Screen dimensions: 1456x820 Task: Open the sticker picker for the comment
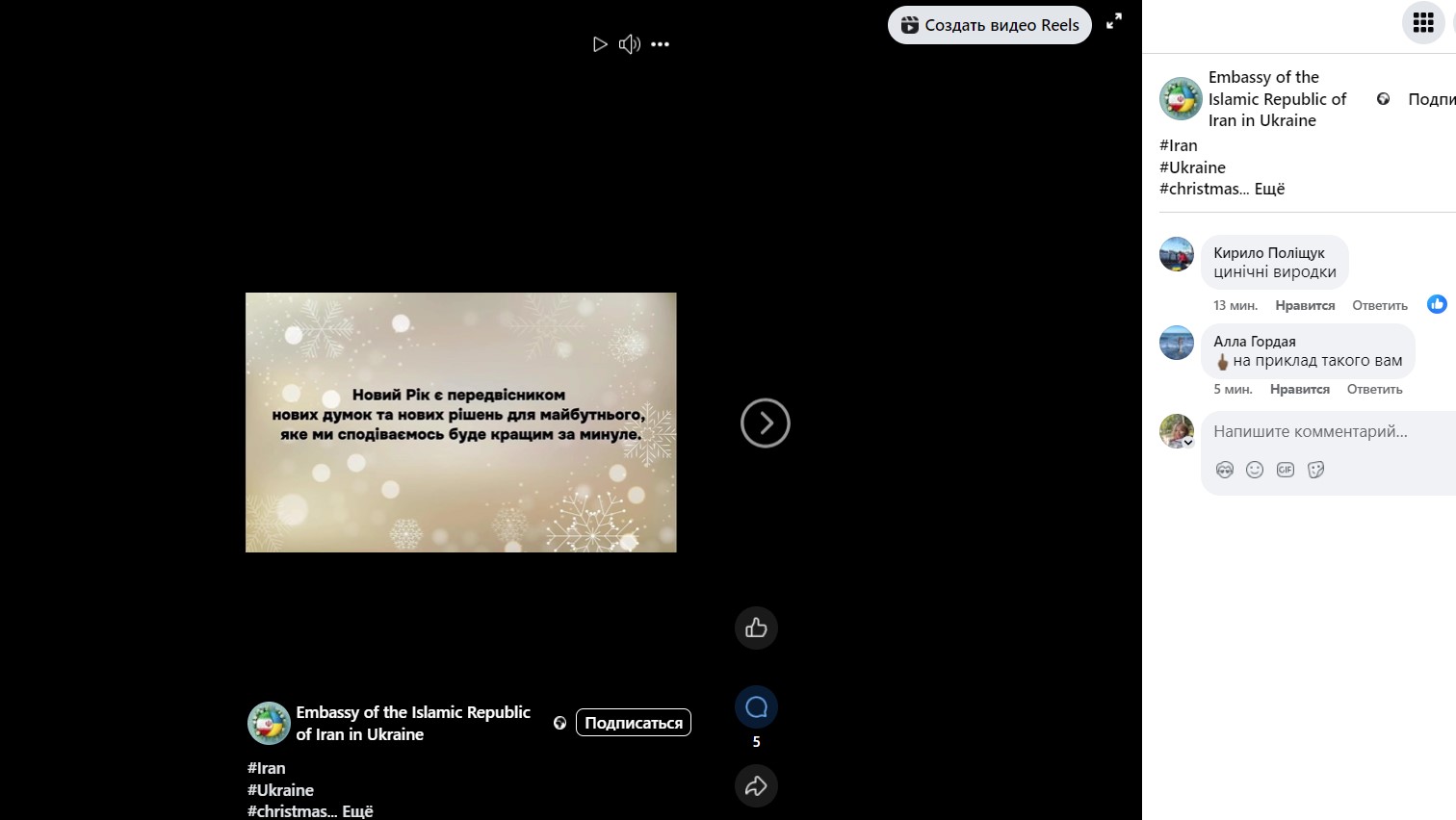[1316, 470]
